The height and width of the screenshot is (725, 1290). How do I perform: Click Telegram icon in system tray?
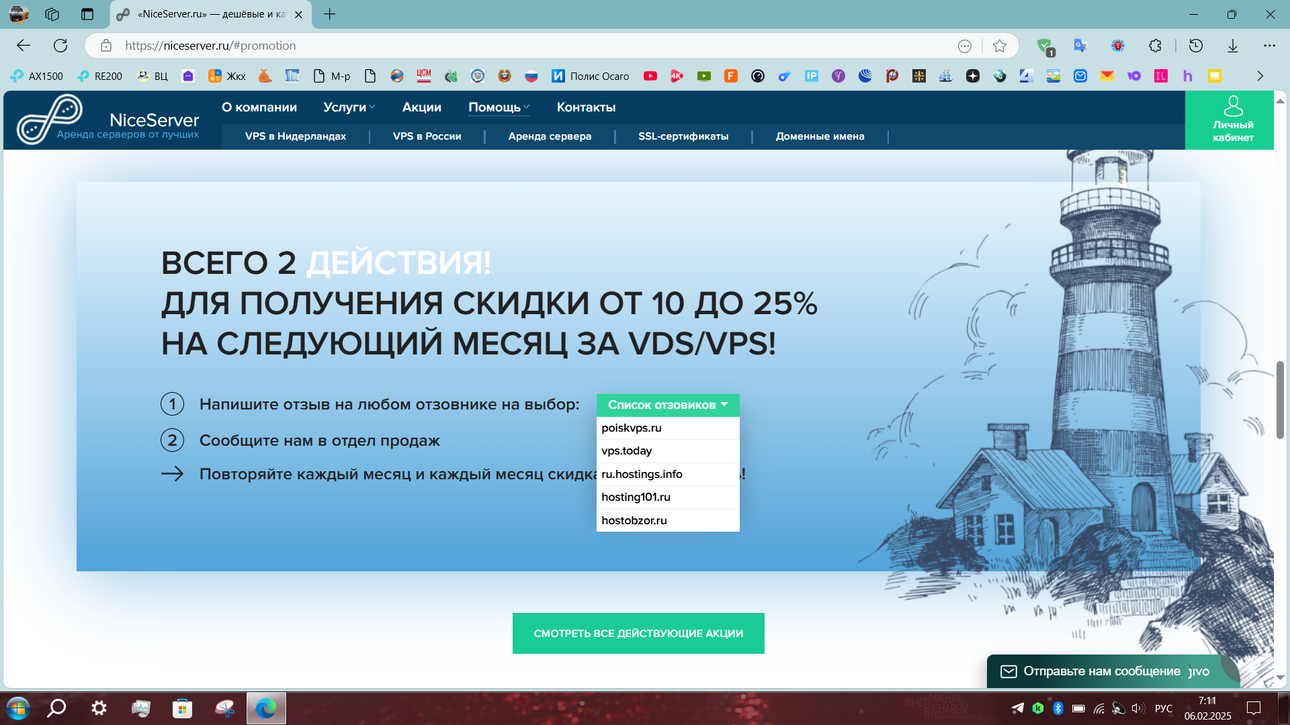pyautogui.click(x=1018, y=708)
